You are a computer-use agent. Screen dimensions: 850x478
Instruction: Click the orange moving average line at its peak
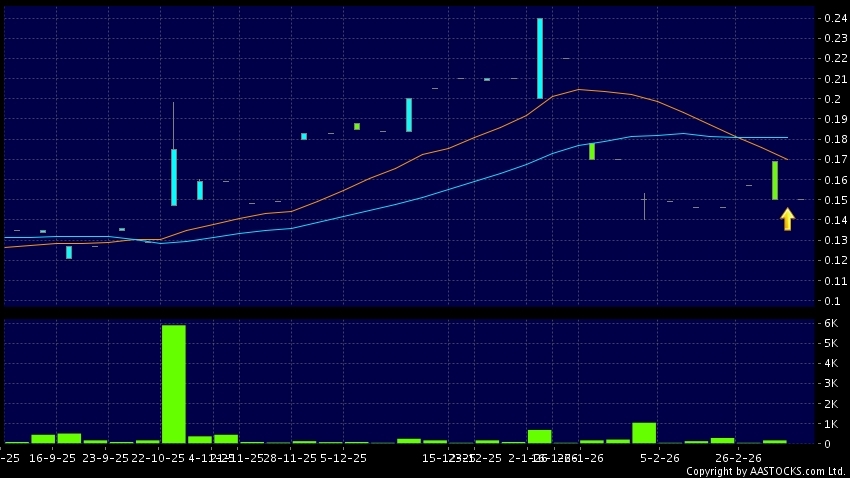[x=579, y=90]
